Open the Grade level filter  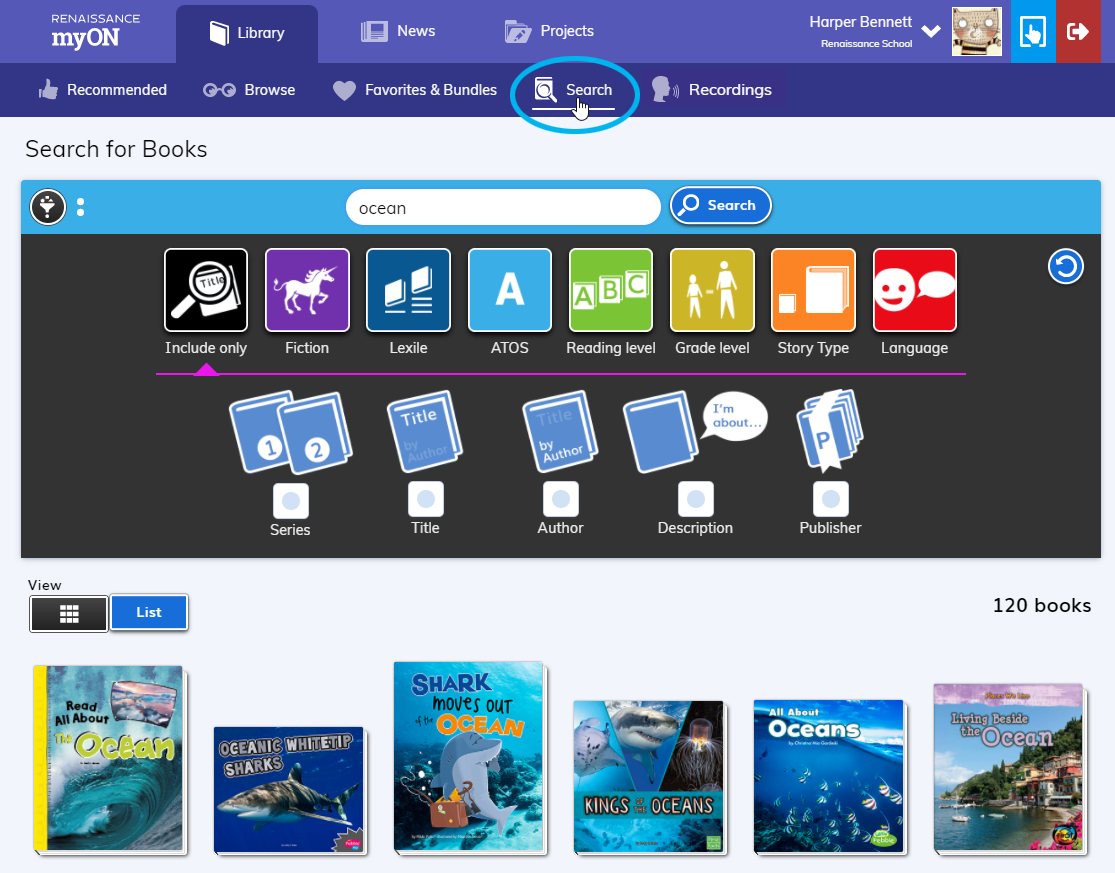click(712, 290)
